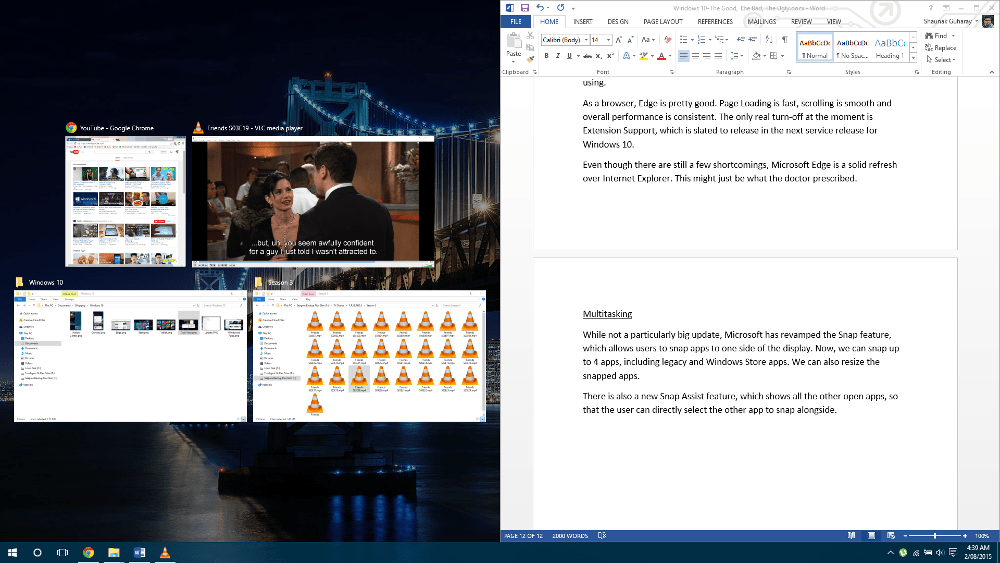This screenshot has height=563, width=1000.
Task: Increase font size with Grow Font
Action: (619, 40)
